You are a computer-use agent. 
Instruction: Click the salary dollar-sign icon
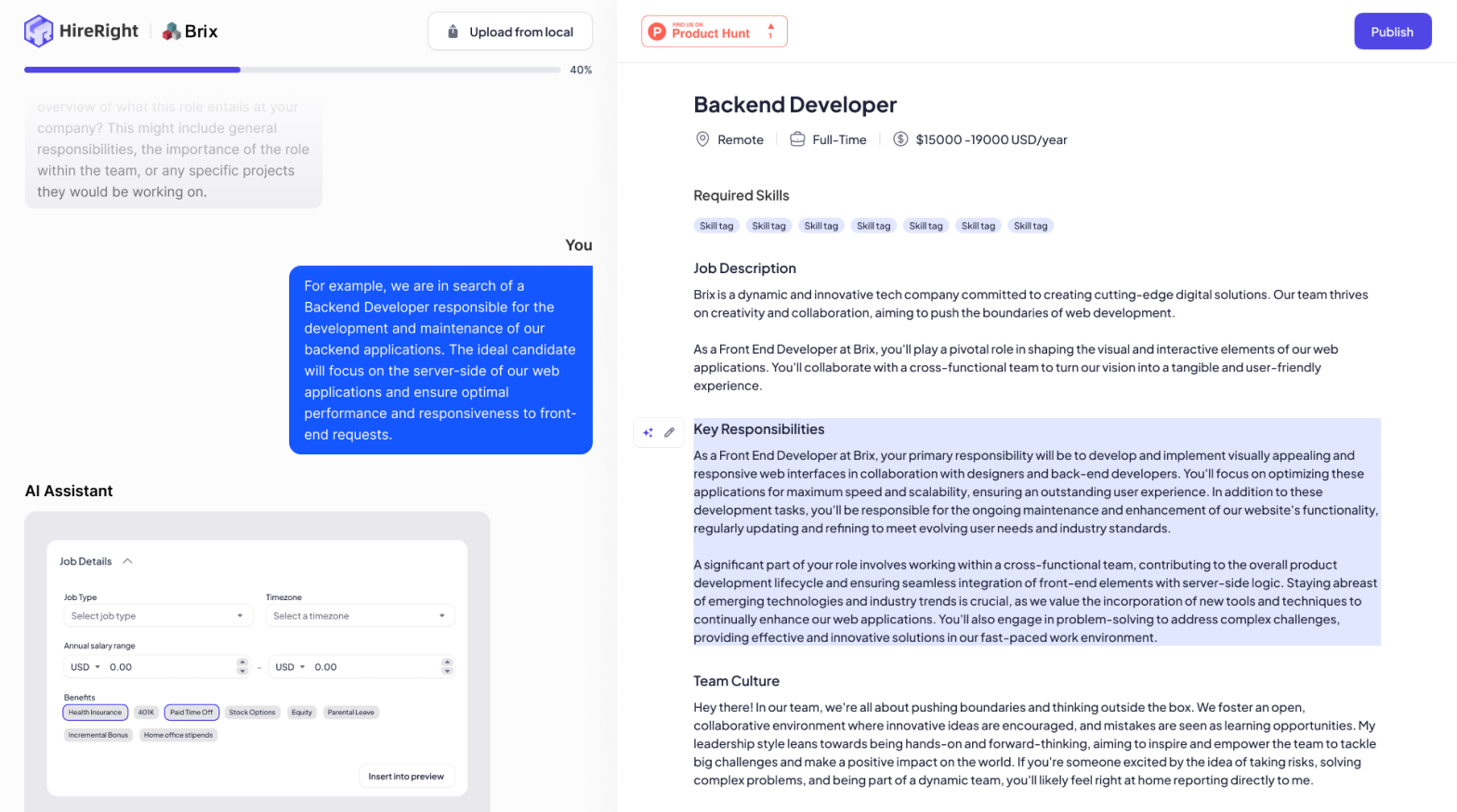900,139
